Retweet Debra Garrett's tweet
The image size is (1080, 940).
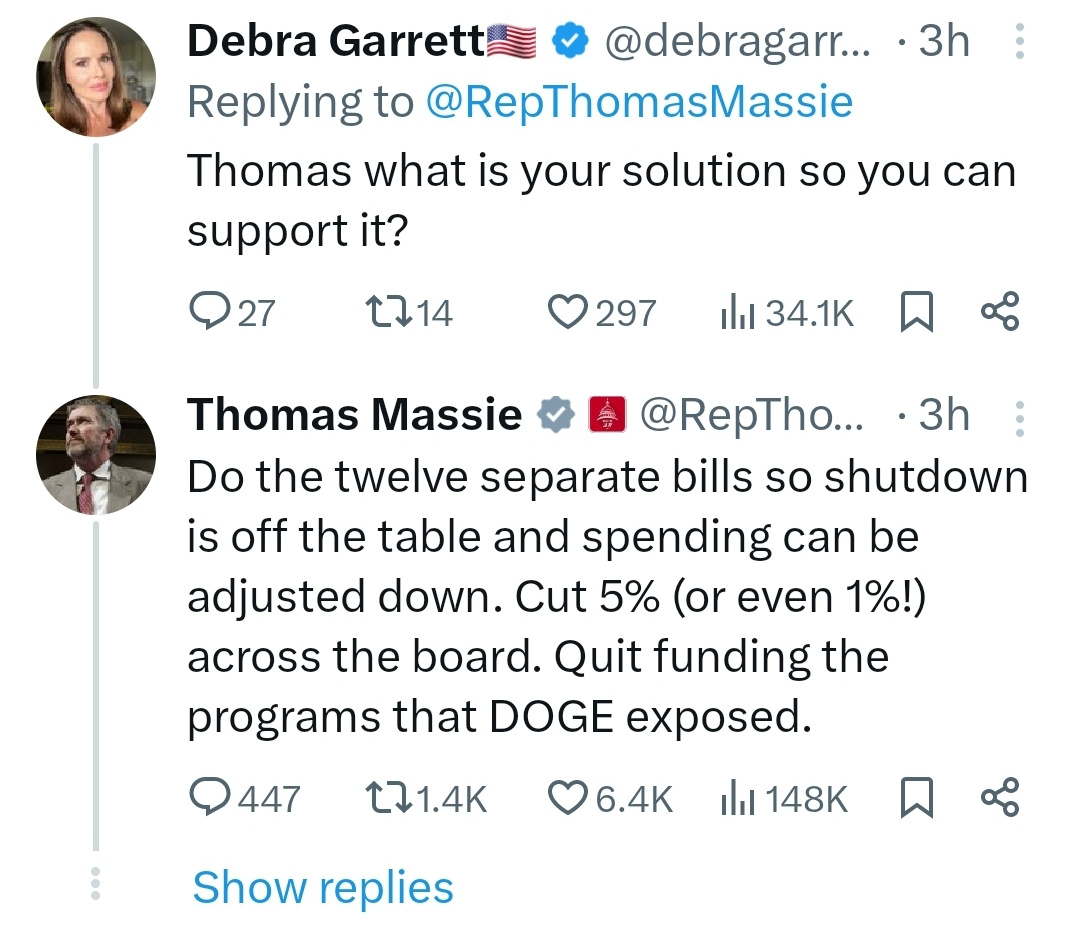click(391, 311)
